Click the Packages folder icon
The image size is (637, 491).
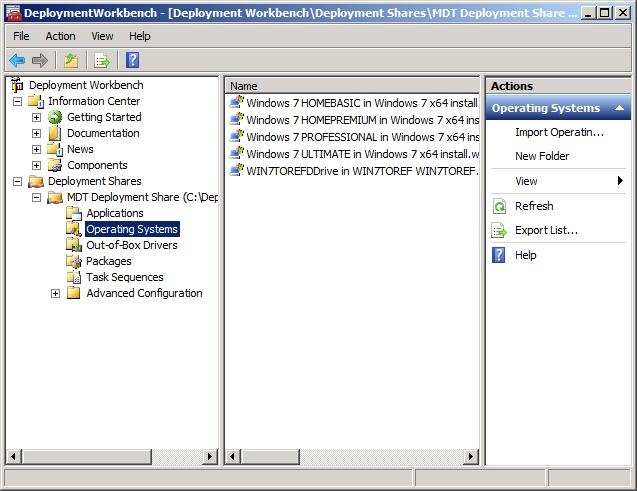pos(74,261)
